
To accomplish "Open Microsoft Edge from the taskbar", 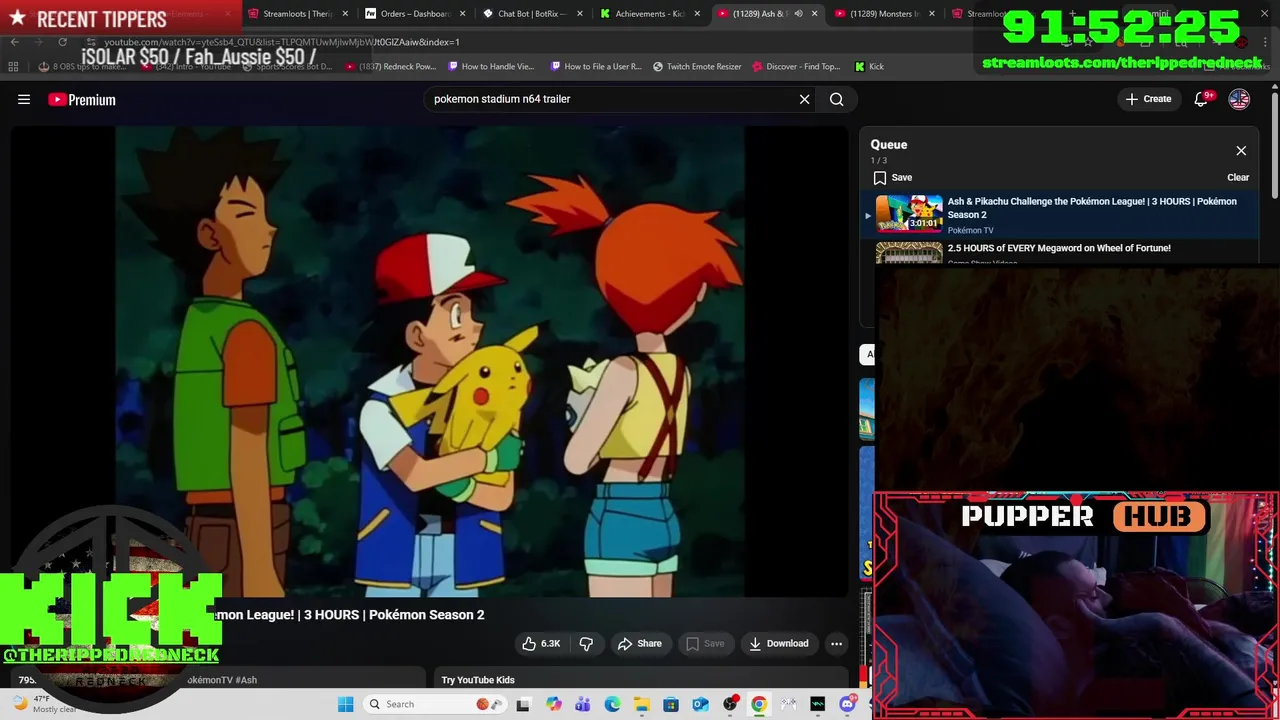I will (x=612, y=704).
